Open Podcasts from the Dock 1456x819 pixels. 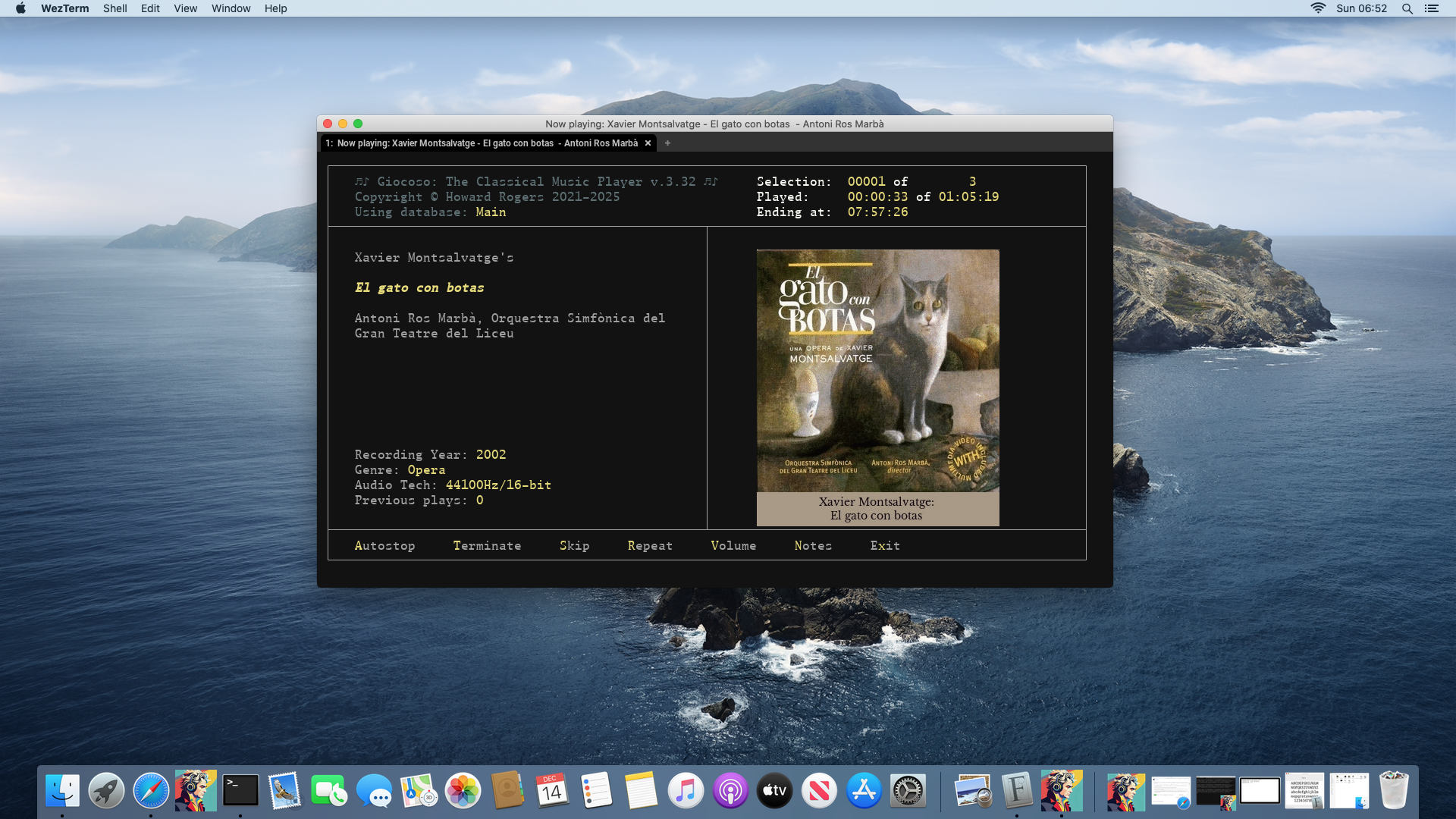(730, 790)
